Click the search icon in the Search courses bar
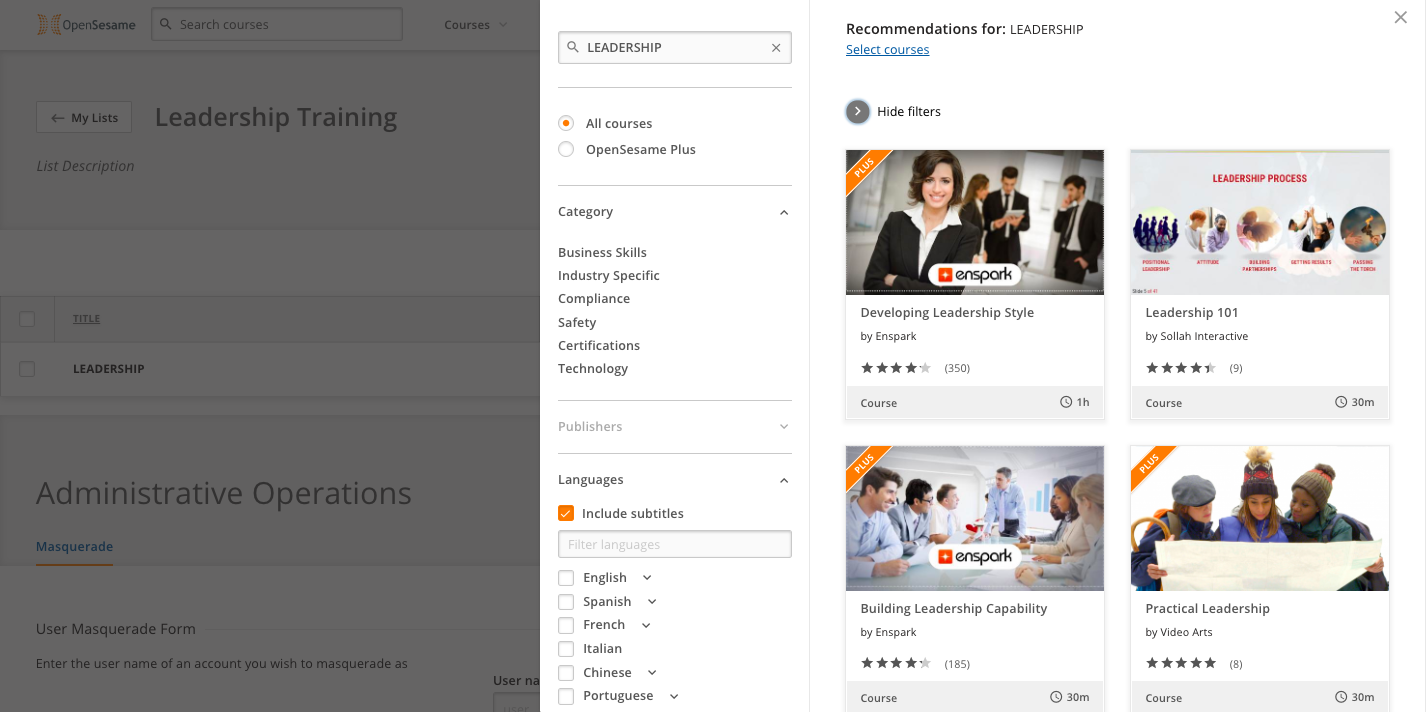This screenshot has height=712, width=1426. point(166,24)
